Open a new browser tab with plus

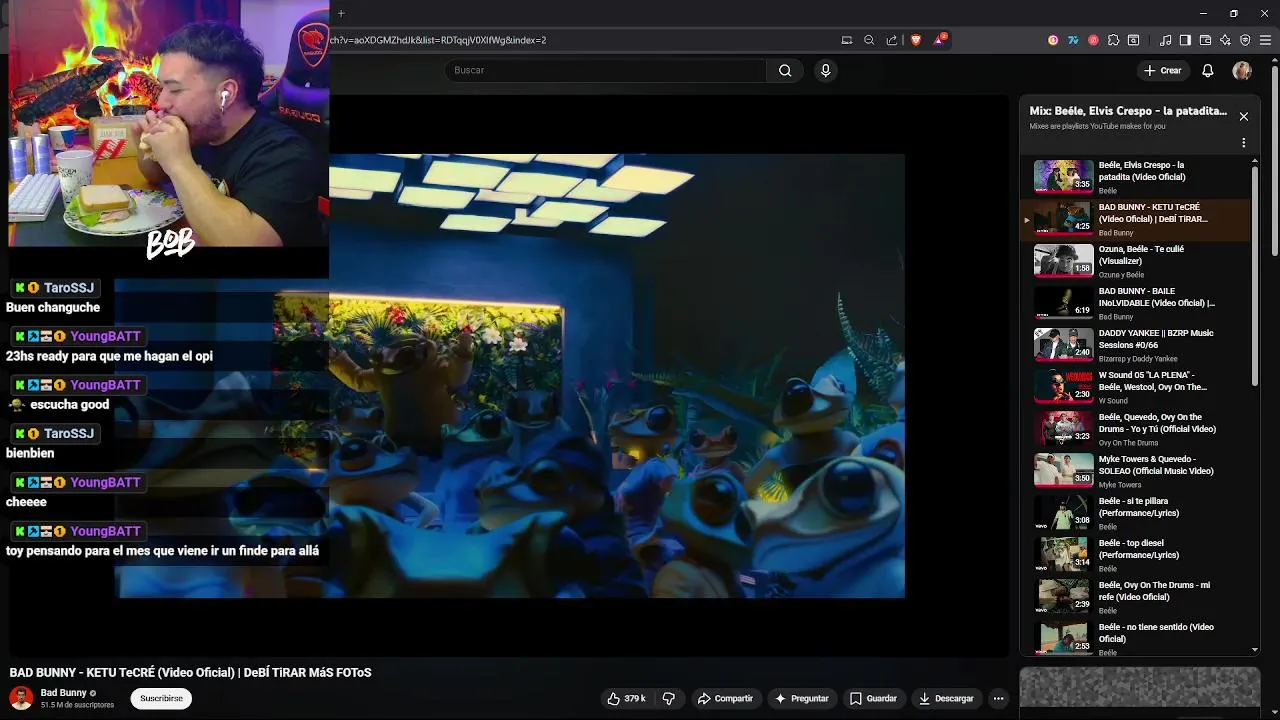click(x=341, y=13)
